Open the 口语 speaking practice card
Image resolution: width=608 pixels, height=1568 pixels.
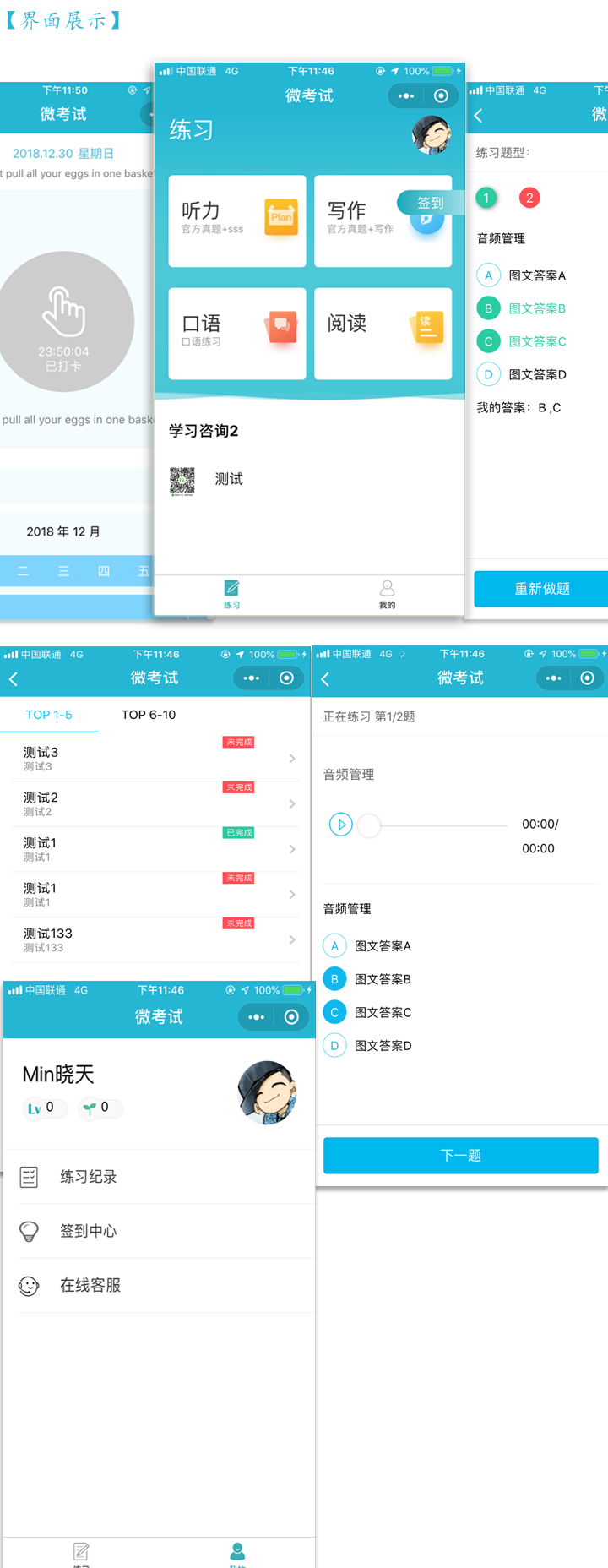tap(236, 333)
